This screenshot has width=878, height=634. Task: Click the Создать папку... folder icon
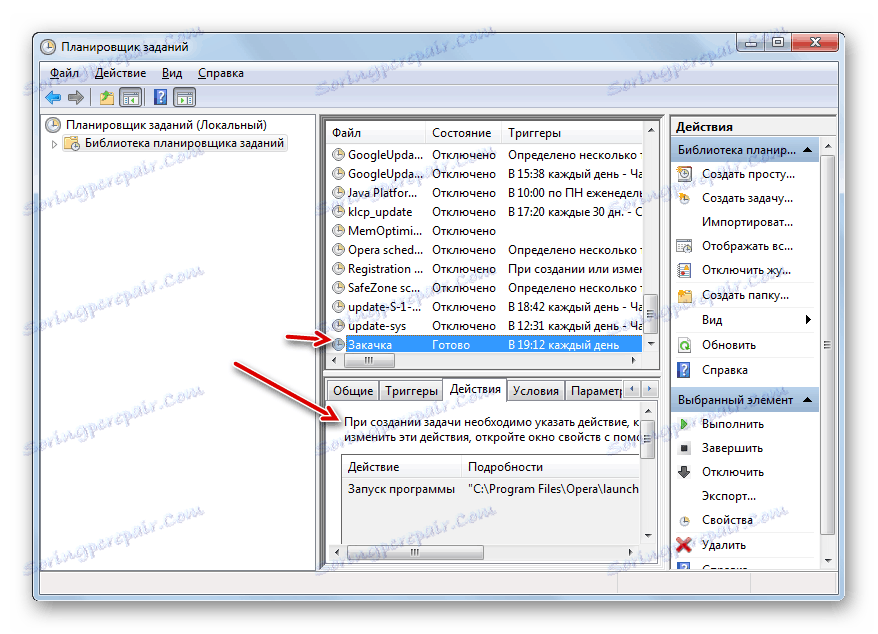pos(684,295)
